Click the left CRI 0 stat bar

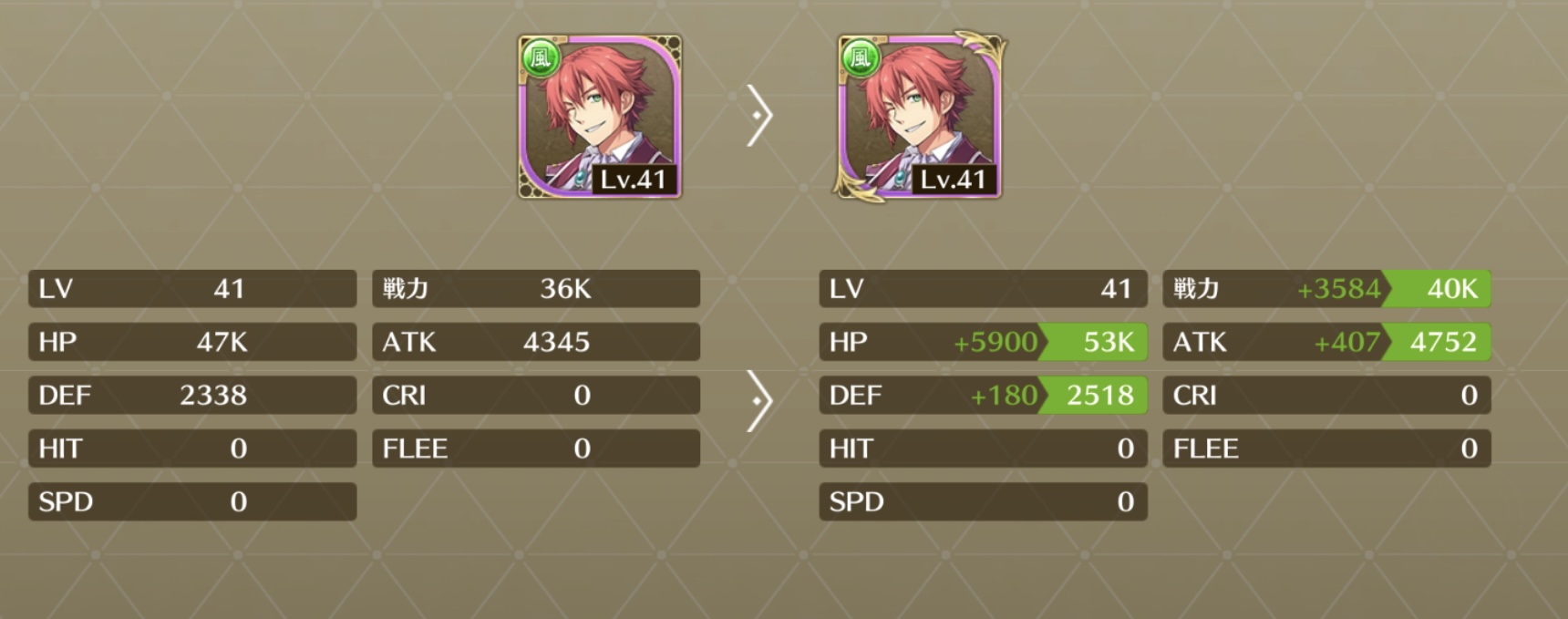click(x=536, y=395)
